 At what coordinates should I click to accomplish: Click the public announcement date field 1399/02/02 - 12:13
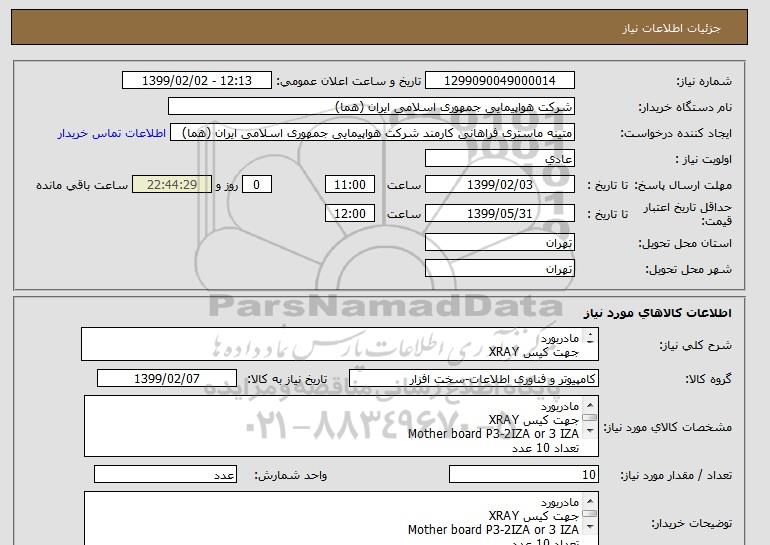pyautogui.click(x=196, y=81)
